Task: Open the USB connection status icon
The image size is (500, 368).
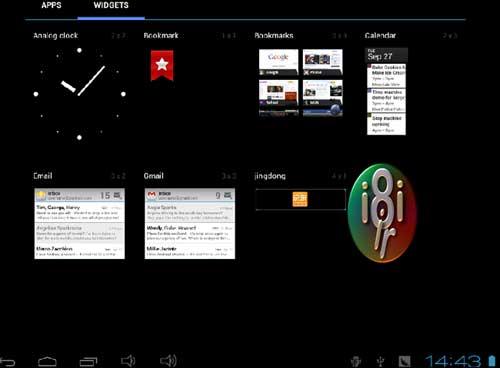Action: 380,361
